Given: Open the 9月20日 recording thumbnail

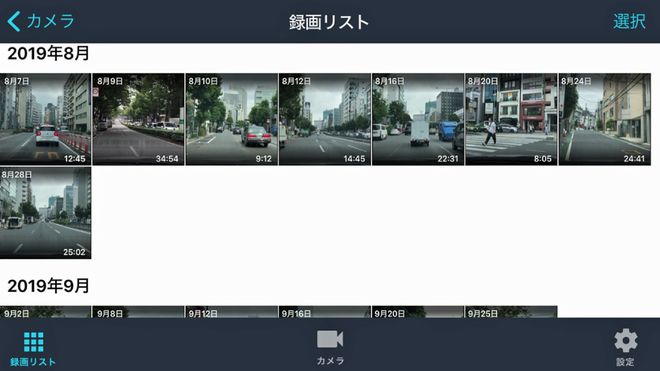Looking at the screenshot, I should [418, 312].
